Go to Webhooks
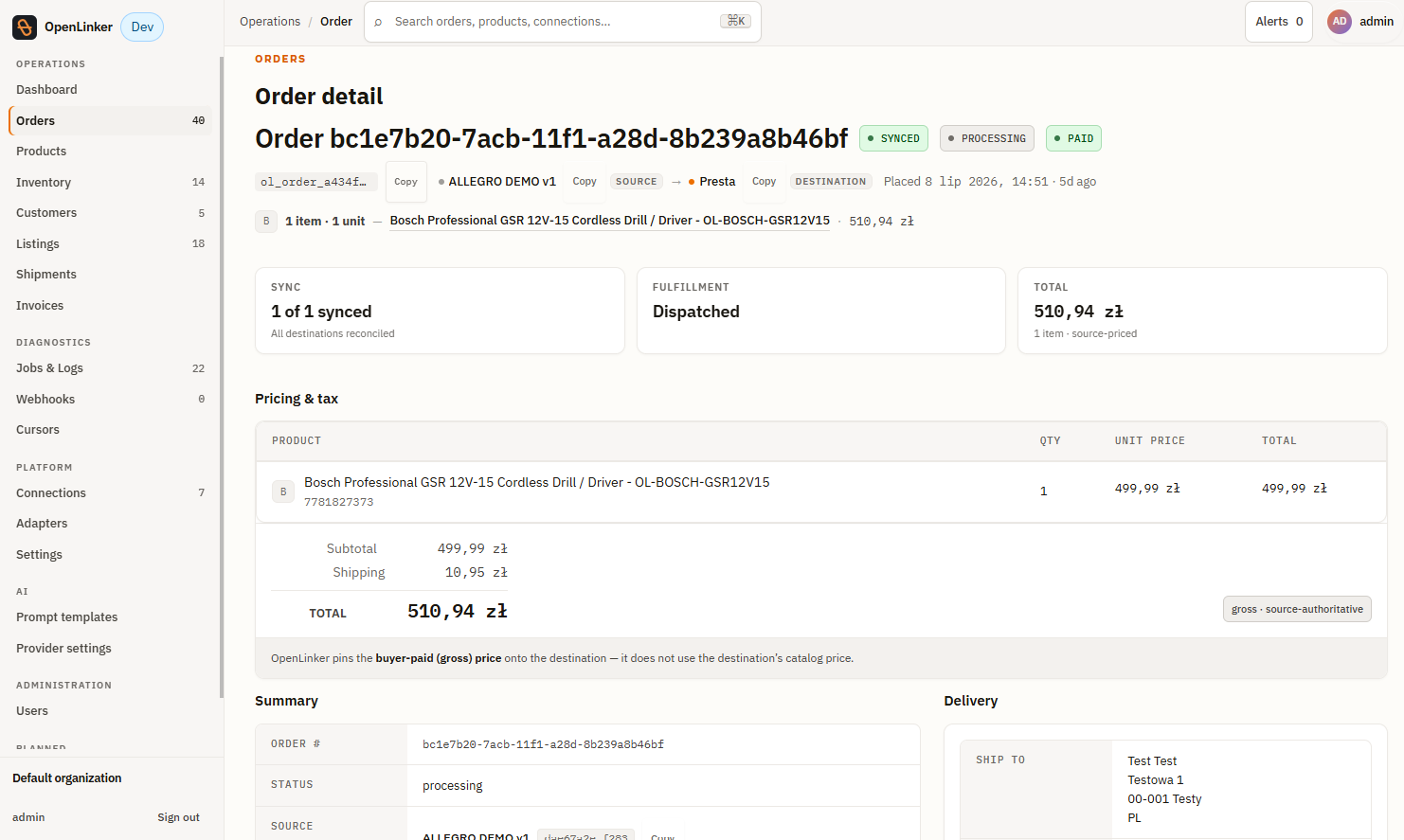 111,399
